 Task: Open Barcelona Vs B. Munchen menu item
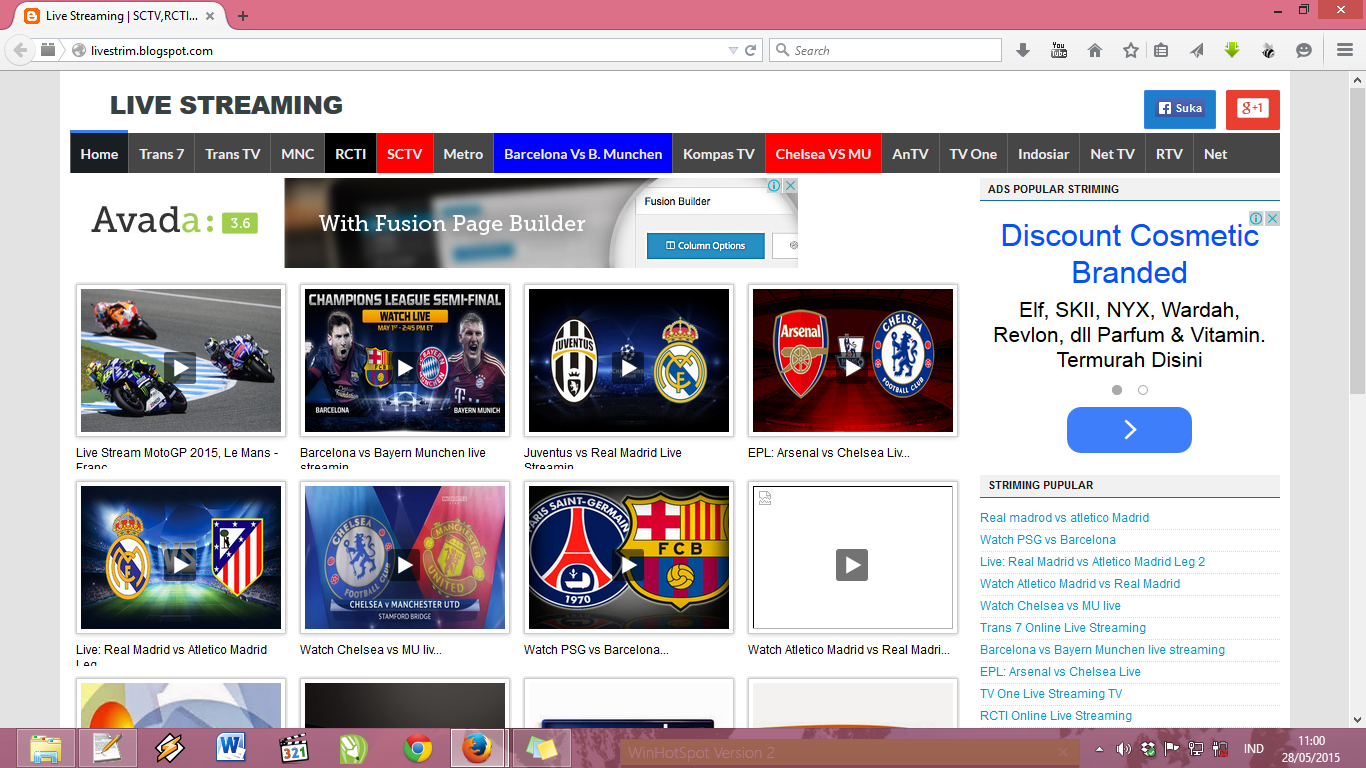[x=583, y=154]
